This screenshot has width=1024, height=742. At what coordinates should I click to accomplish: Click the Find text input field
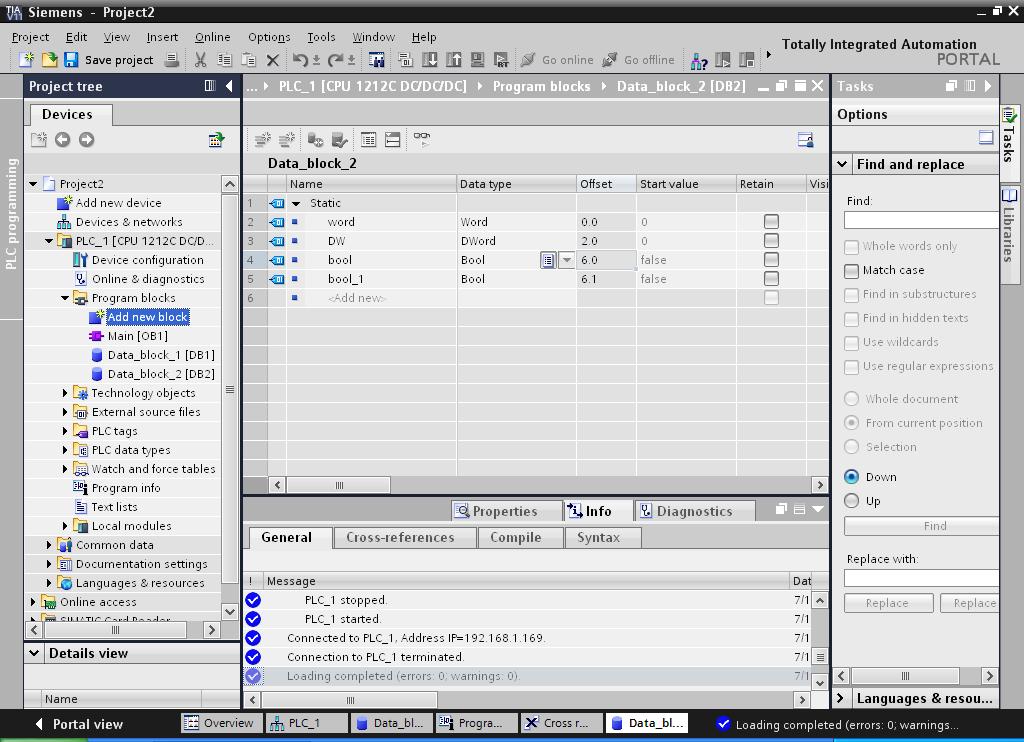(x=921, y=220)
